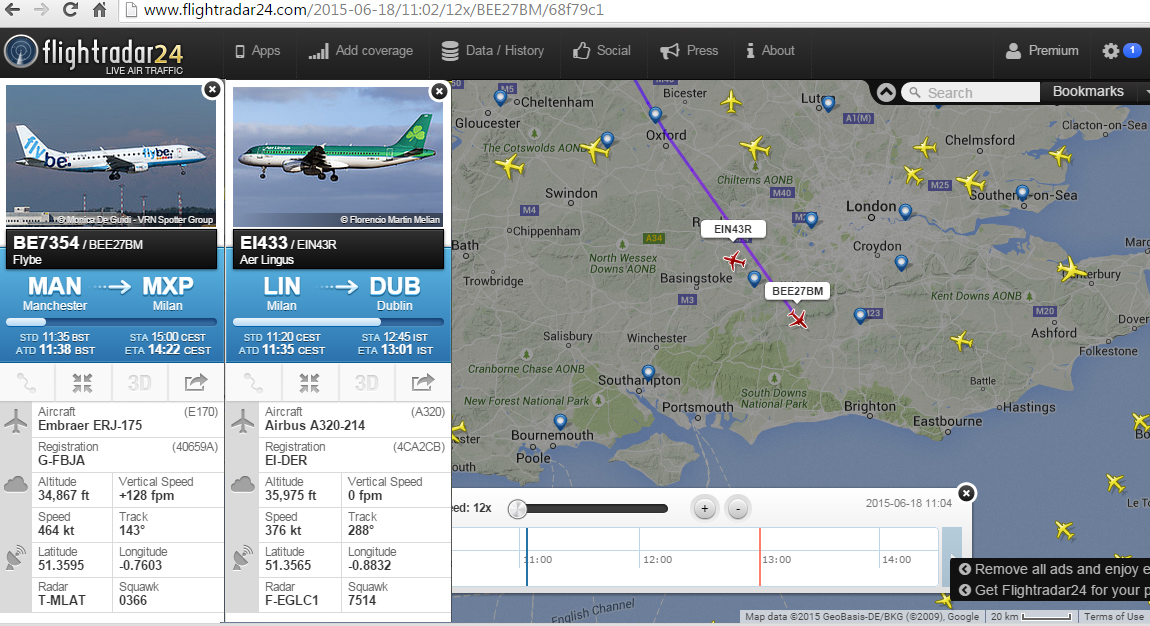Increase playback speed with plus button
The width and height of the screenshot is (1150, 626).
(x=704, y=508)
